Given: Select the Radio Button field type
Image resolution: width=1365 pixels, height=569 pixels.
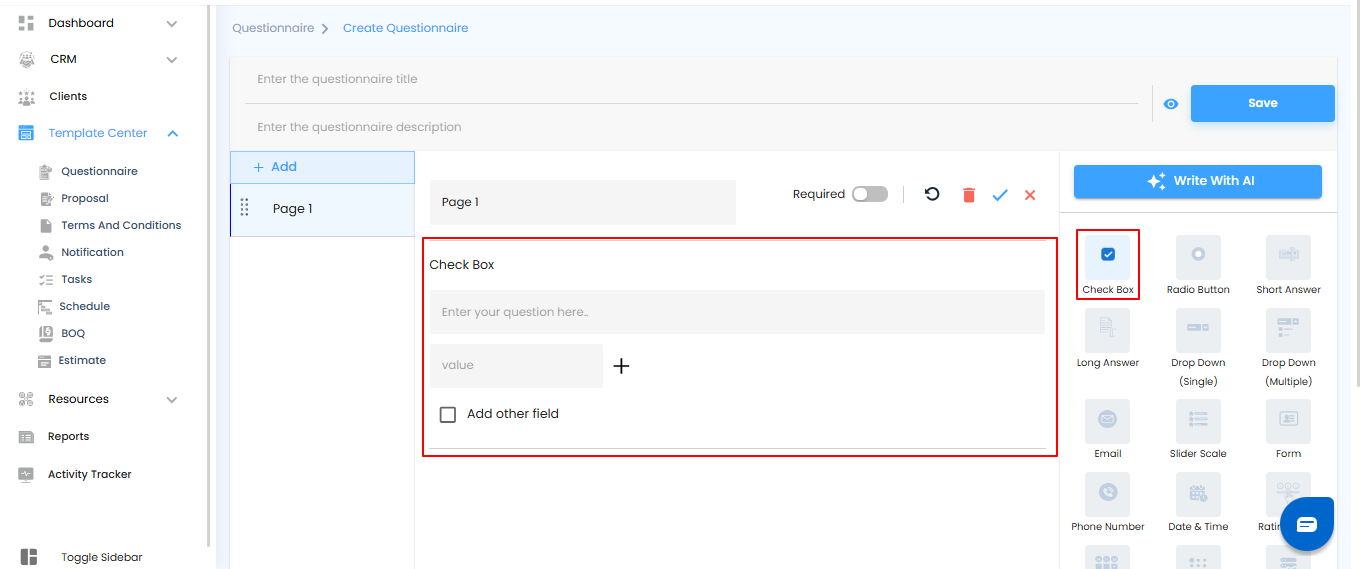Looking at the screenshot, I should pos(1198,257).
